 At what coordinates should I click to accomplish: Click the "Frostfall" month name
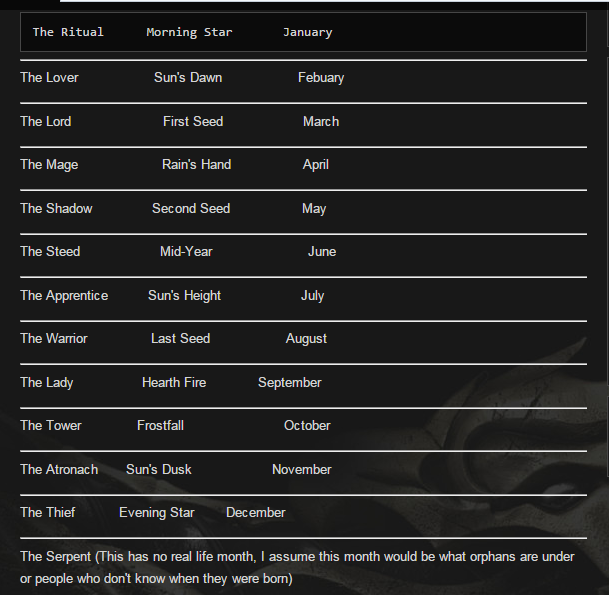(160, 425)
